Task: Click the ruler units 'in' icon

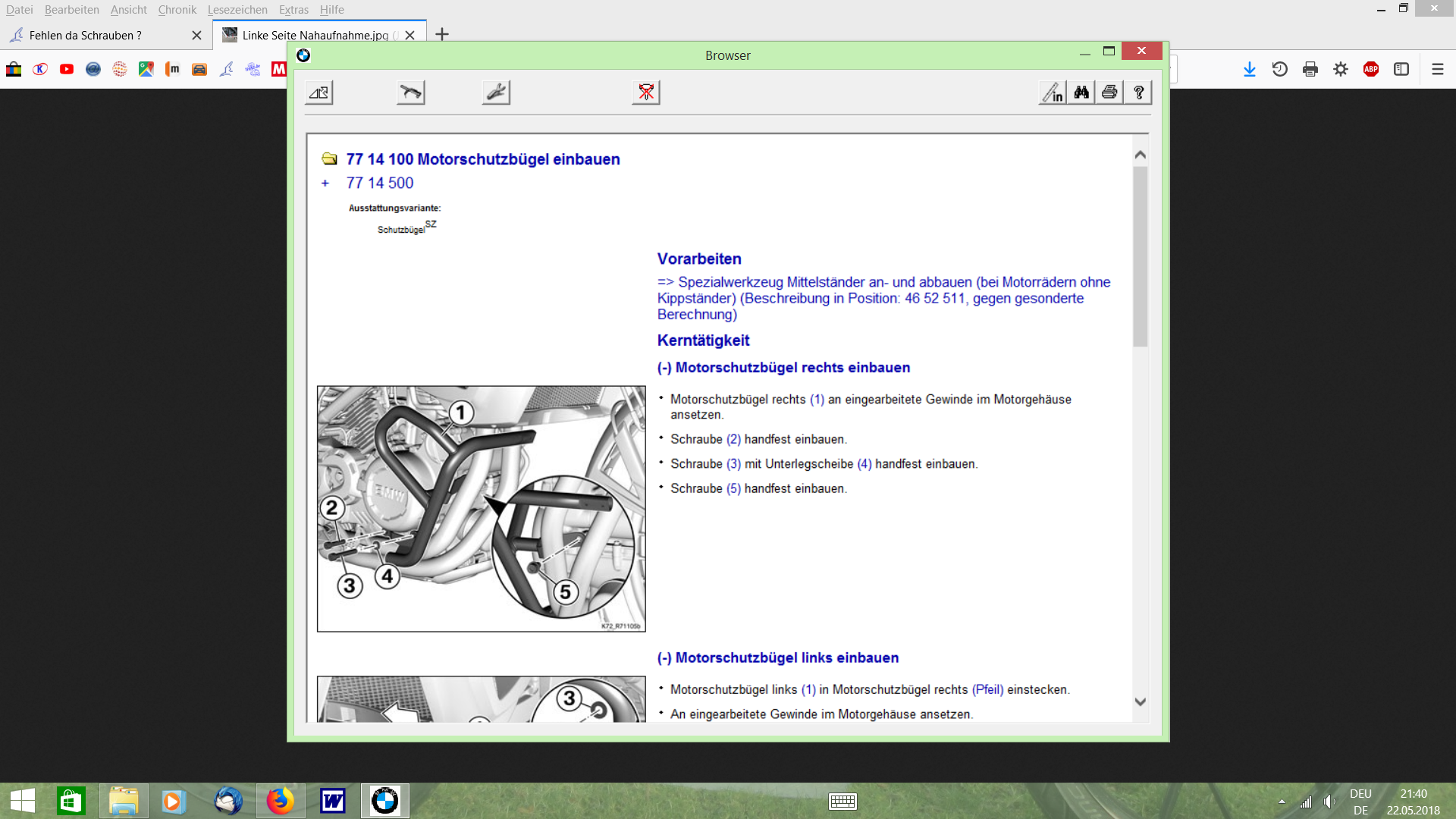Action: click(1053, 93)
